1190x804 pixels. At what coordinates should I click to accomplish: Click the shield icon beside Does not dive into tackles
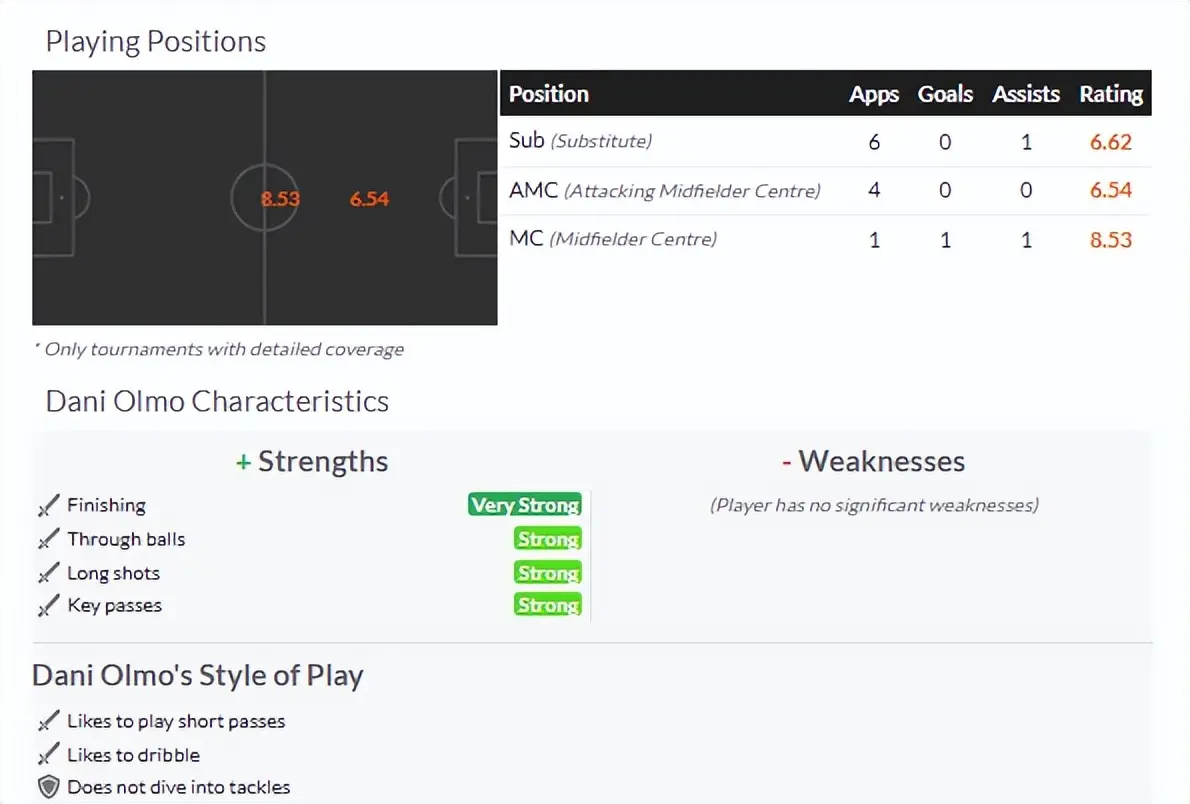pos(48,788)
